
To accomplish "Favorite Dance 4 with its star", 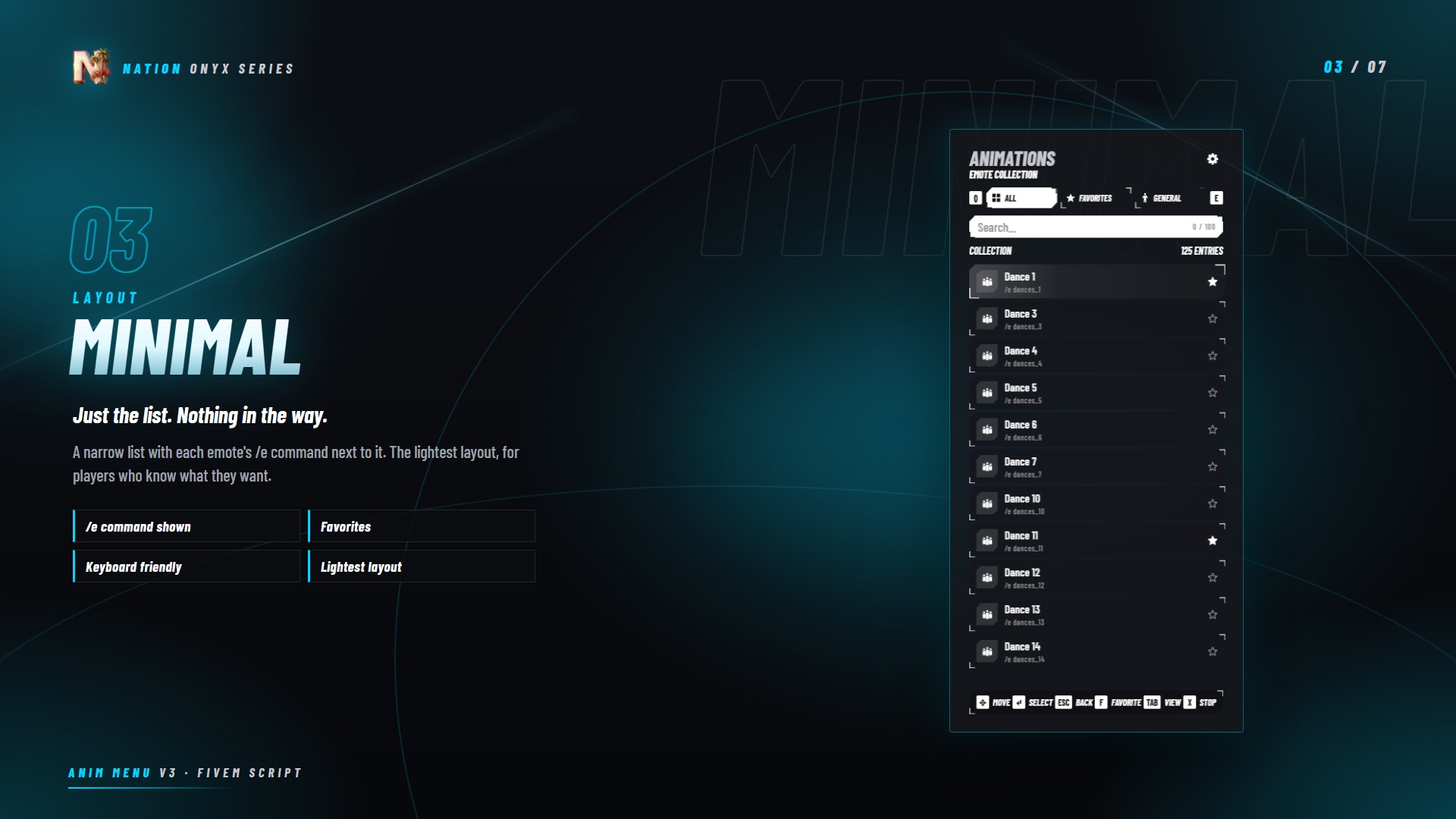I will pyautogui.click(x=1213, y=356).
